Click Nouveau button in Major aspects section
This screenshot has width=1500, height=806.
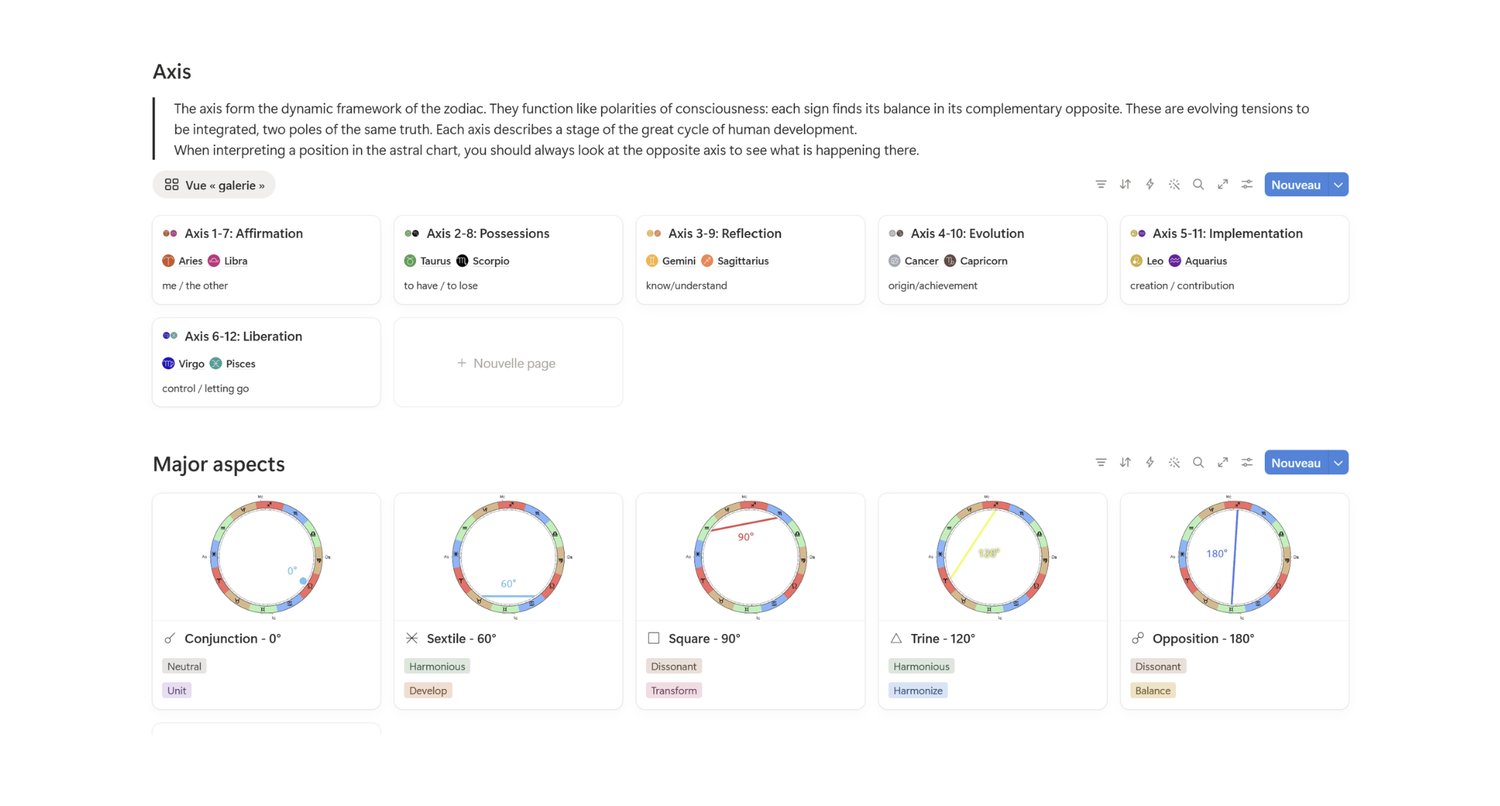point(1296,462)
